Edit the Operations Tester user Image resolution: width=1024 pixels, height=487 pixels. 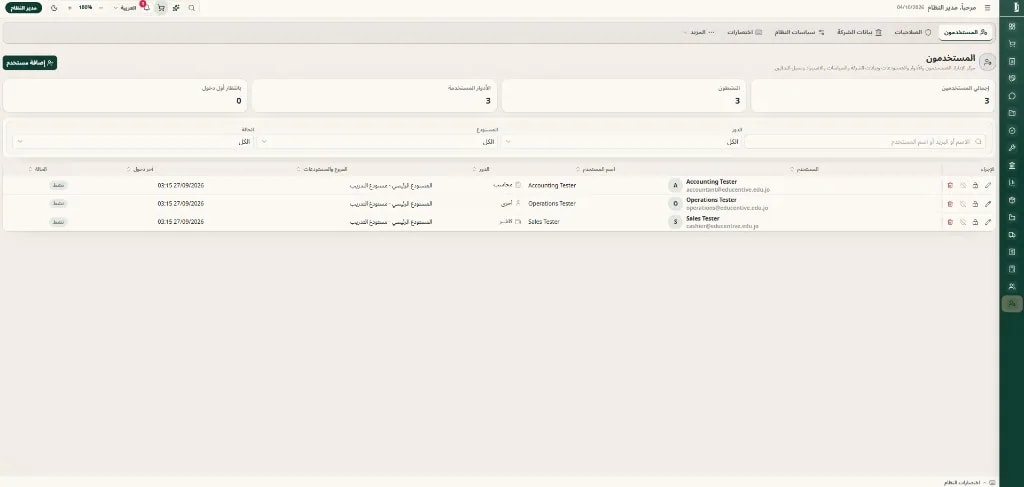tap(987, 204)
